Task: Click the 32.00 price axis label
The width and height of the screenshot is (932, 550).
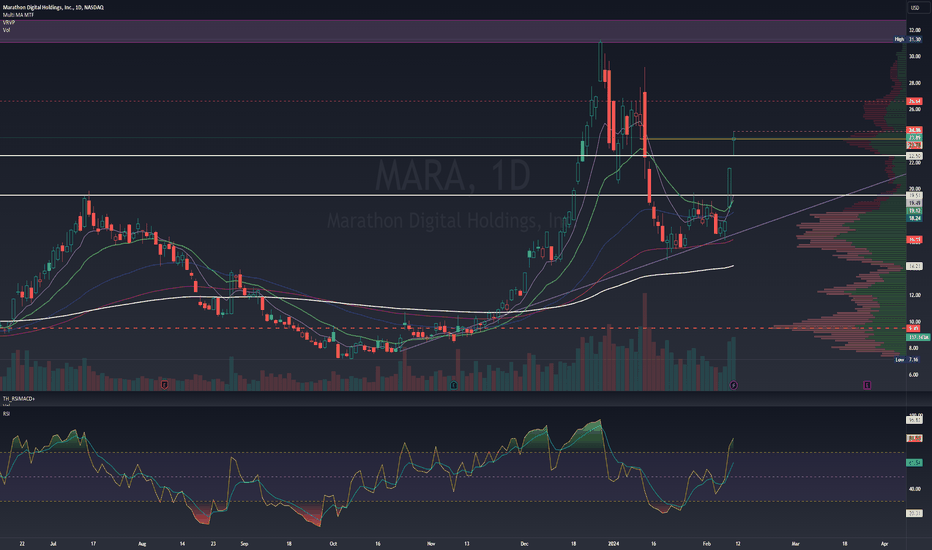Action: click(914, 30)
